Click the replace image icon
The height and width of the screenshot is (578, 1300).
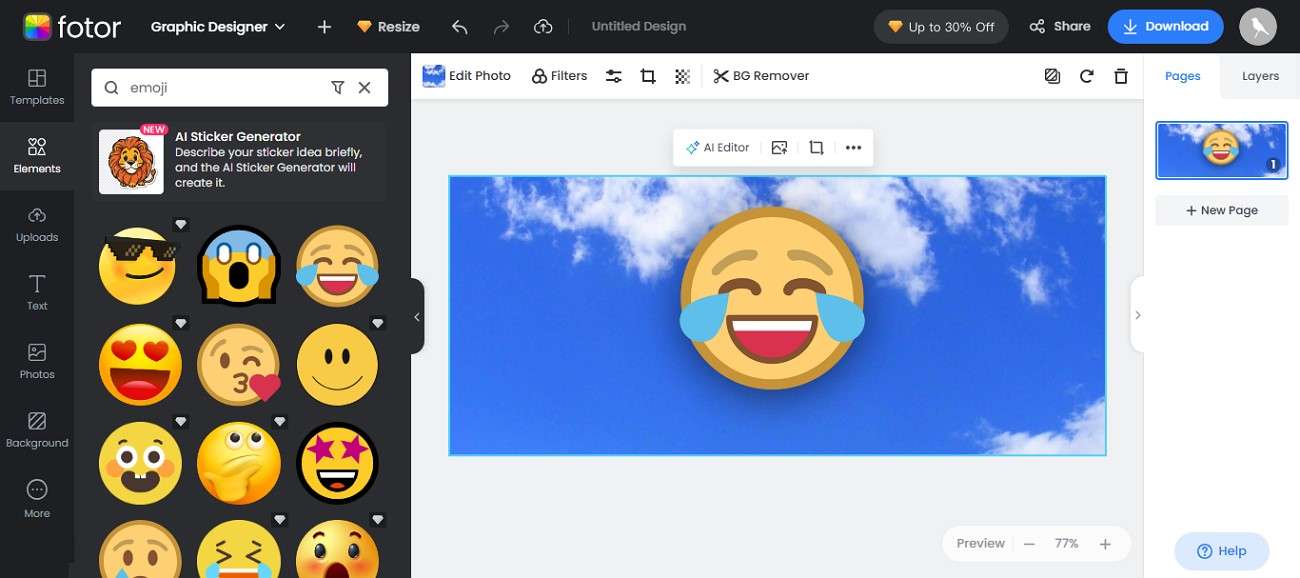(780, 147)
